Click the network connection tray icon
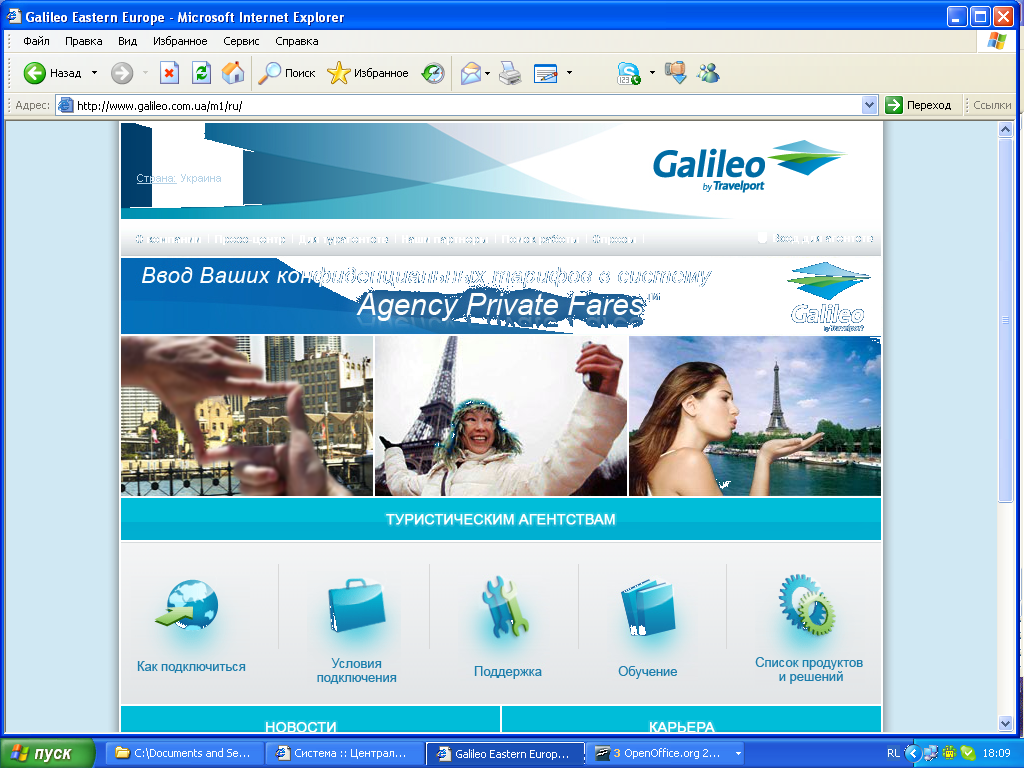The width and height of the screenshot is (1024, 768). click(x=930, y=753)
